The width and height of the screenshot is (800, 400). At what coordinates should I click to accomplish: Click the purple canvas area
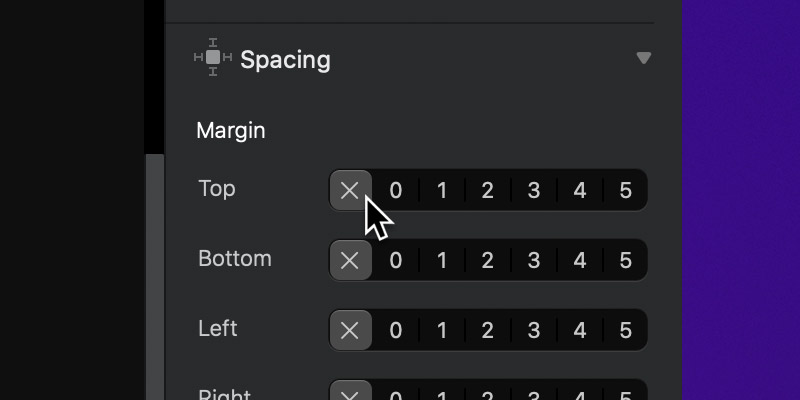pyautogui.click(x=741, y=200)
